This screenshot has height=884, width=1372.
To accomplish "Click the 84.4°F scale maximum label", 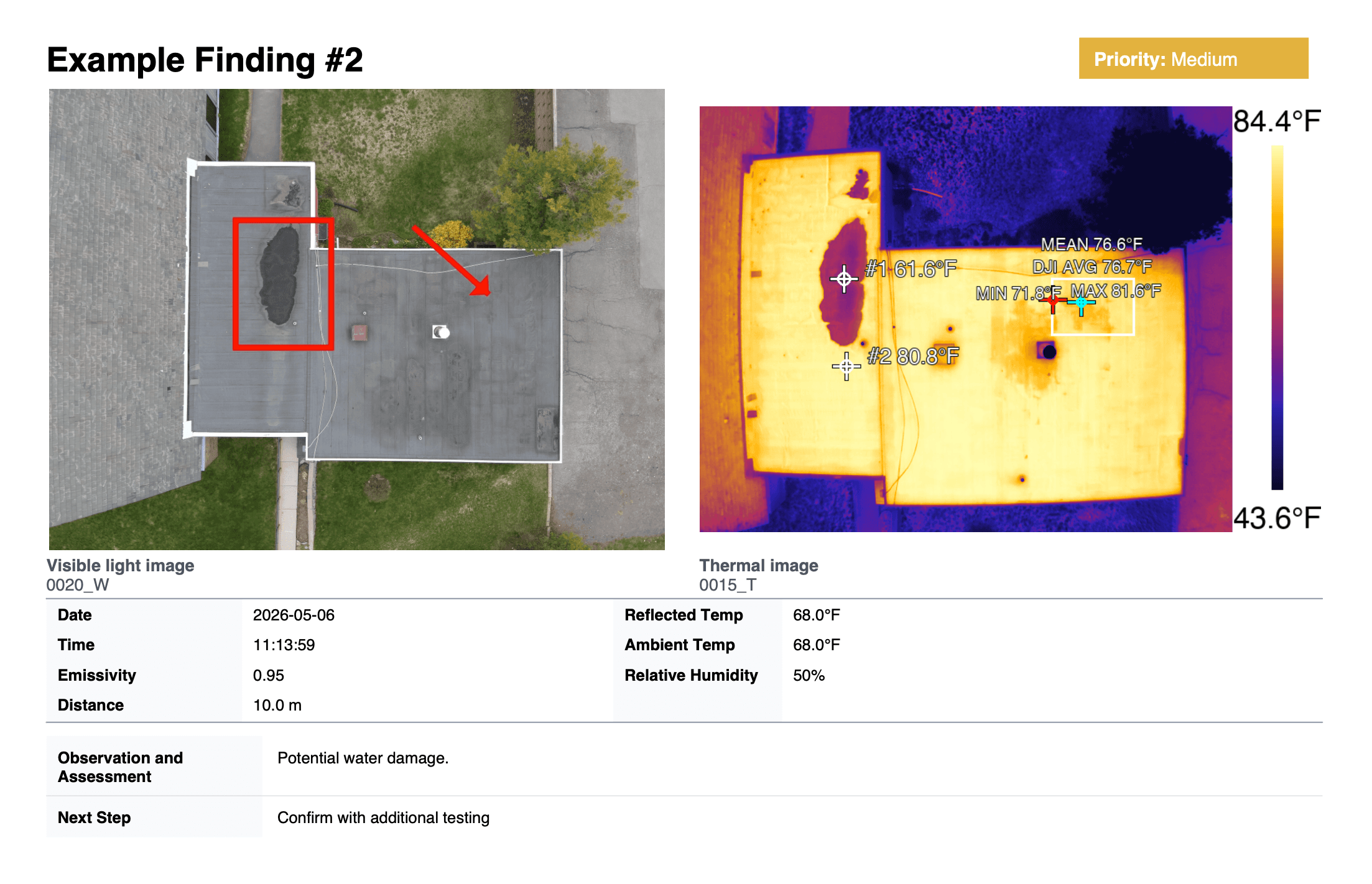I will [x=1276, y=121].
